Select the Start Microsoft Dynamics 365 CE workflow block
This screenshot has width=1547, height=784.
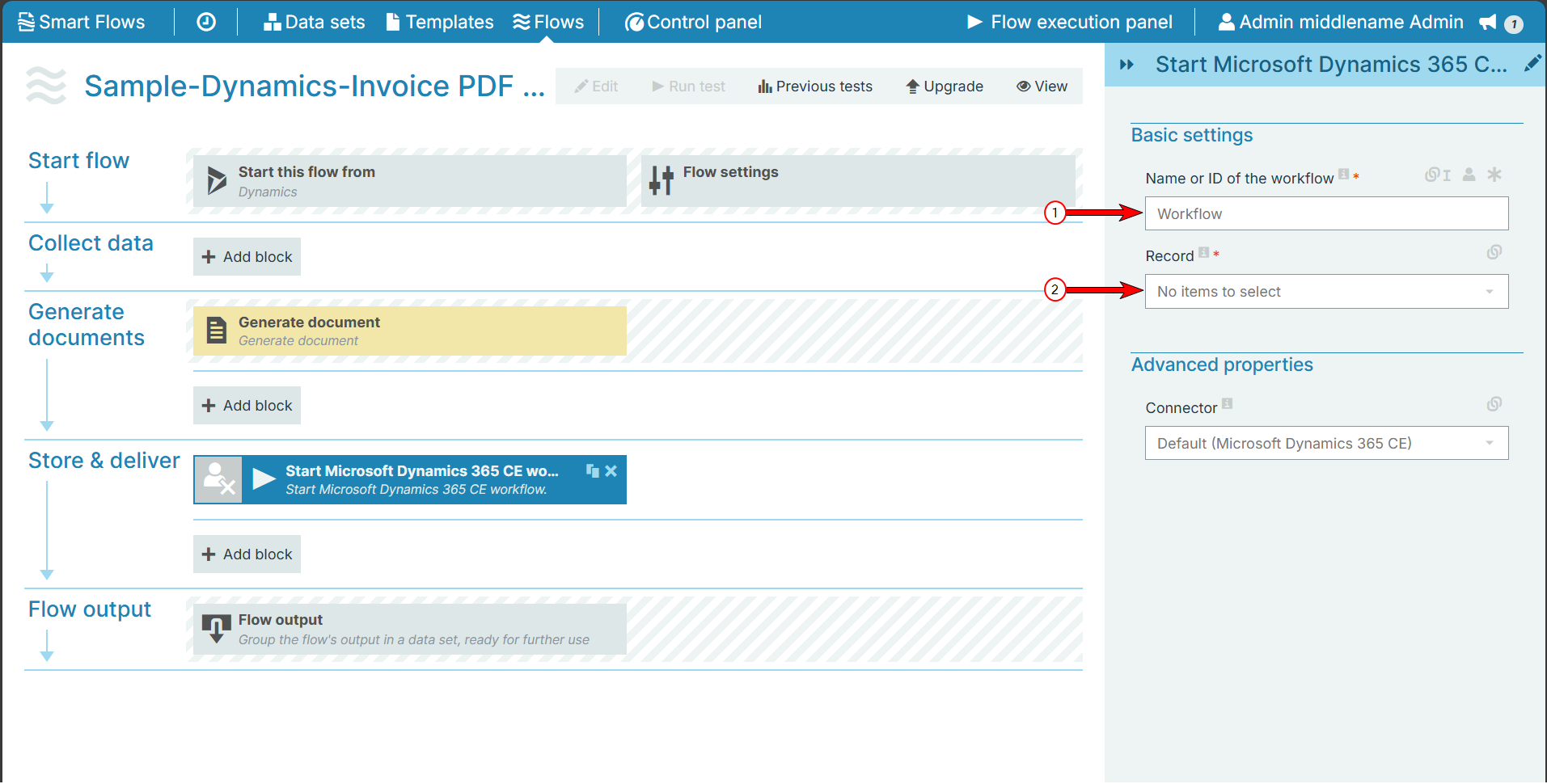tap(409, 479)
